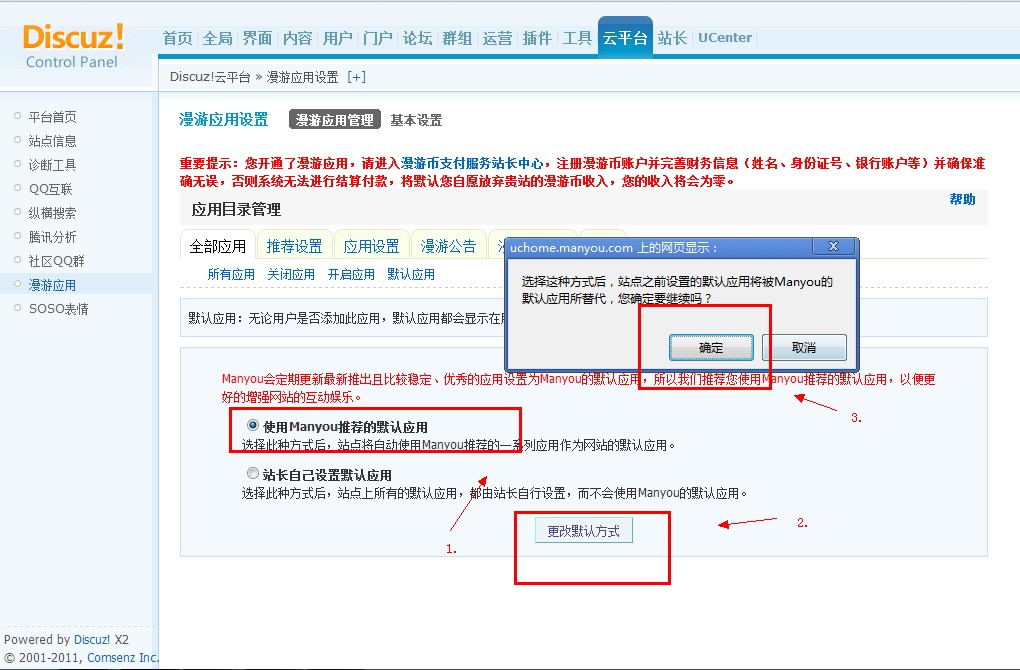Follow the Comsenz Inc. footer link
Screen dimensions: 1020x670
(x=123, y=658)
